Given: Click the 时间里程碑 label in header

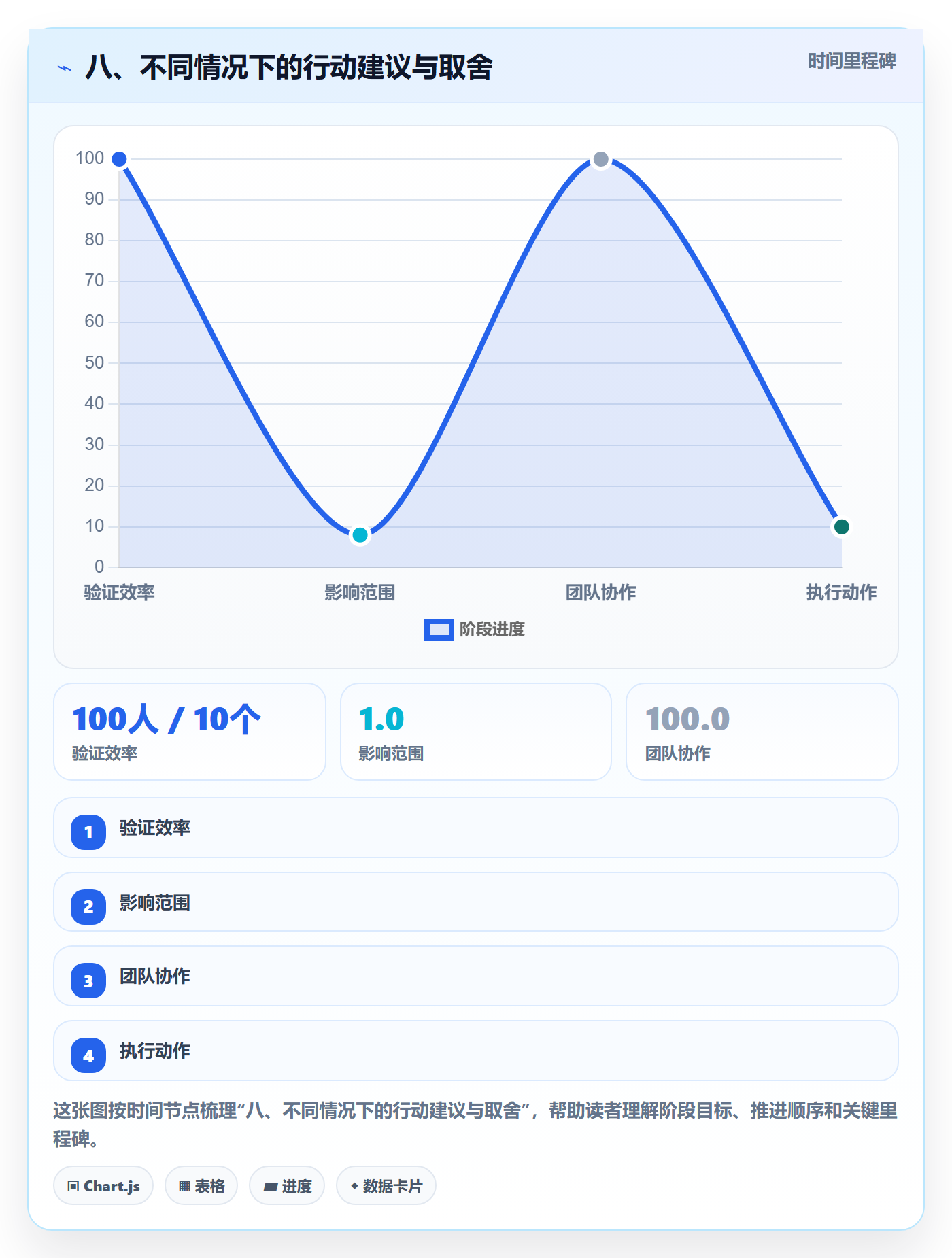Looking at the screenshot, I should (x=851, y=61).
